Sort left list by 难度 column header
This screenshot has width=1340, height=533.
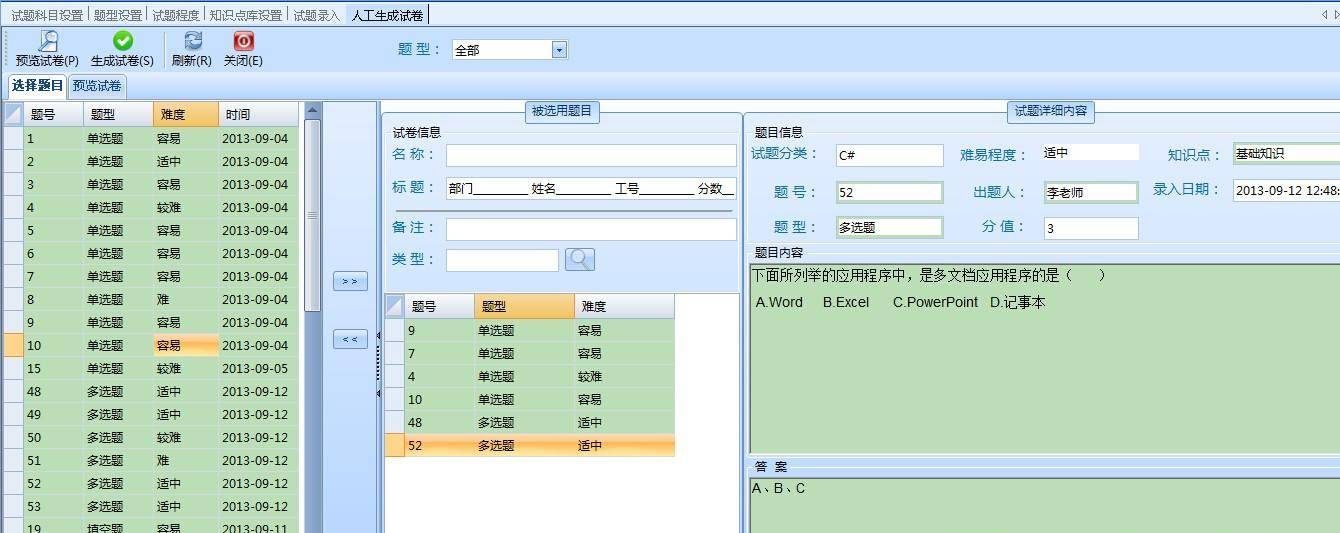(186, 115)
